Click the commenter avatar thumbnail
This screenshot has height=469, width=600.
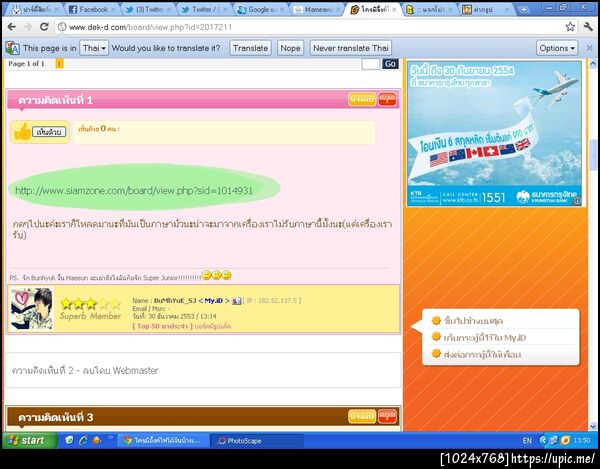click(x=32, y=309)
